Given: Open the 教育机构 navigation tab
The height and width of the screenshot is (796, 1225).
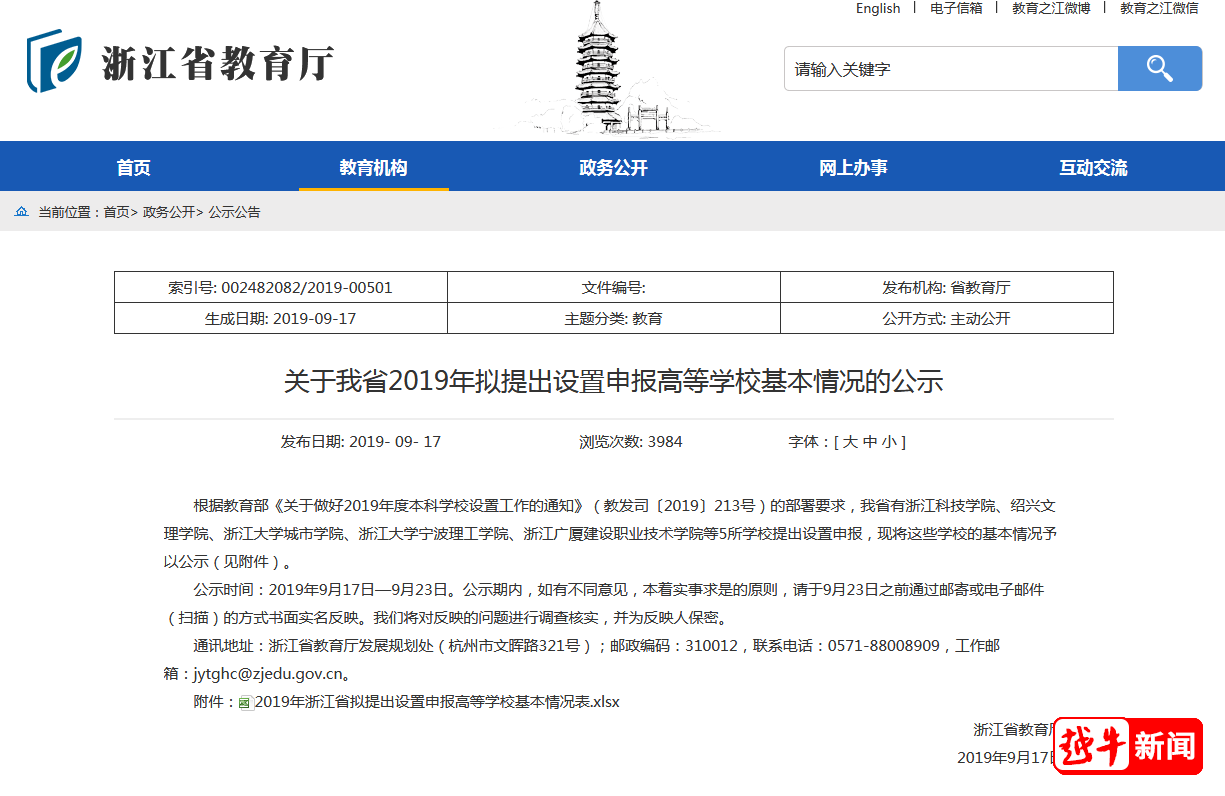Looking at the screenshot, I should coord(373,167).
